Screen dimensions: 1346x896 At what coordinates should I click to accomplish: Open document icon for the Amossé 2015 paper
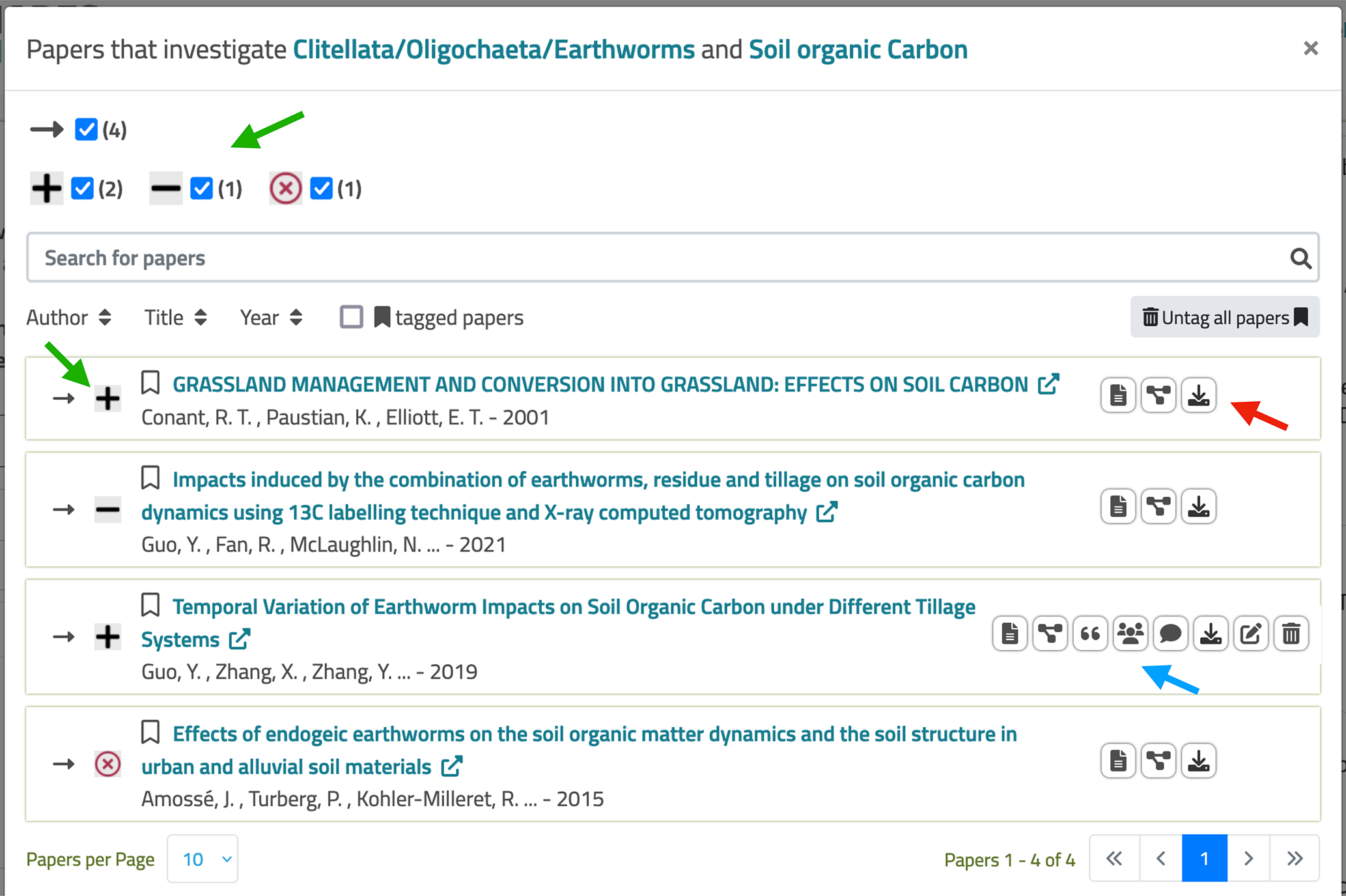pos(1118,761)
